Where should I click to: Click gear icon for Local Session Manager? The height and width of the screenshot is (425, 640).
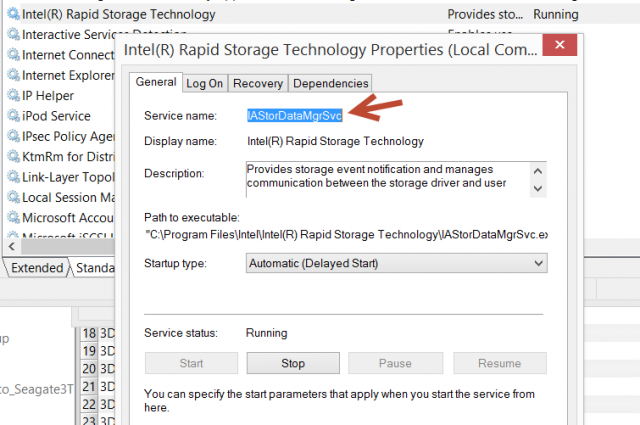point(13,197)
